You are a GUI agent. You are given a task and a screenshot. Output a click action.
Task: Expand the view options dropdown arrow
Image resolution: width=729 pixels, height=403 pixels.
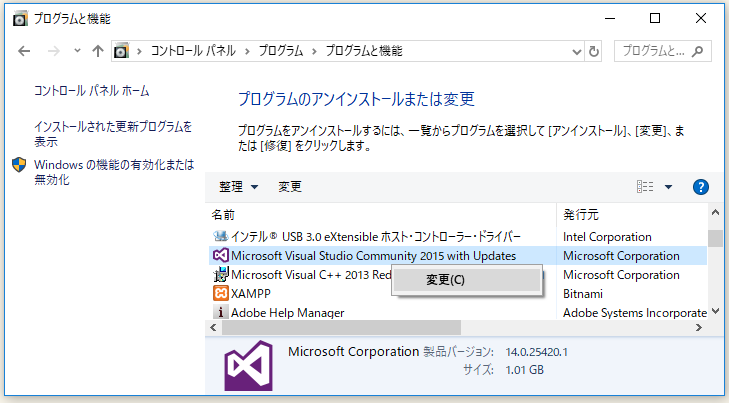[x=668, y=187]
